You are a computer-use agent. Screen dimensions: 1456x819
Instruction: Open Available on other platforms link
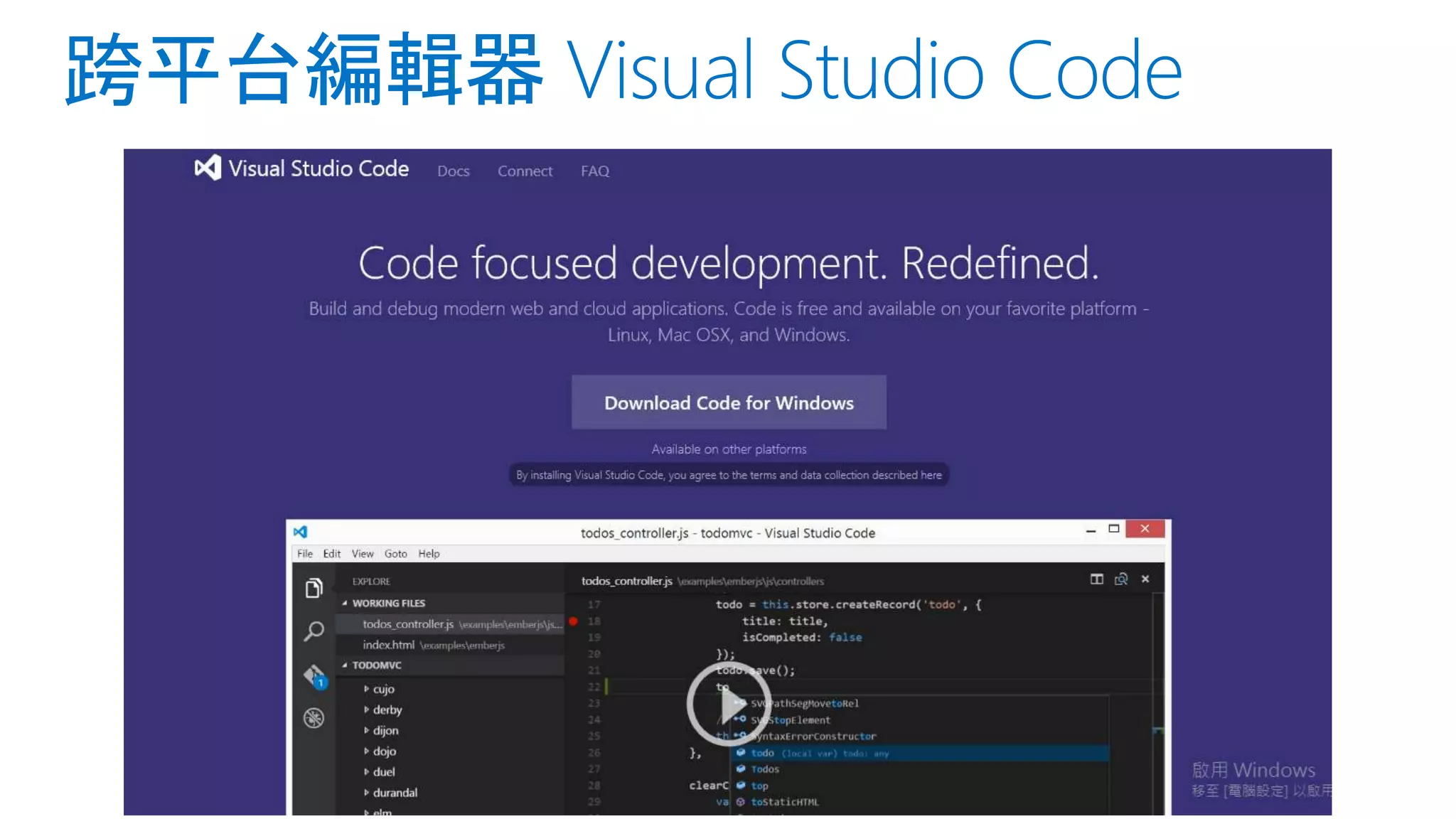coord(729,449)
